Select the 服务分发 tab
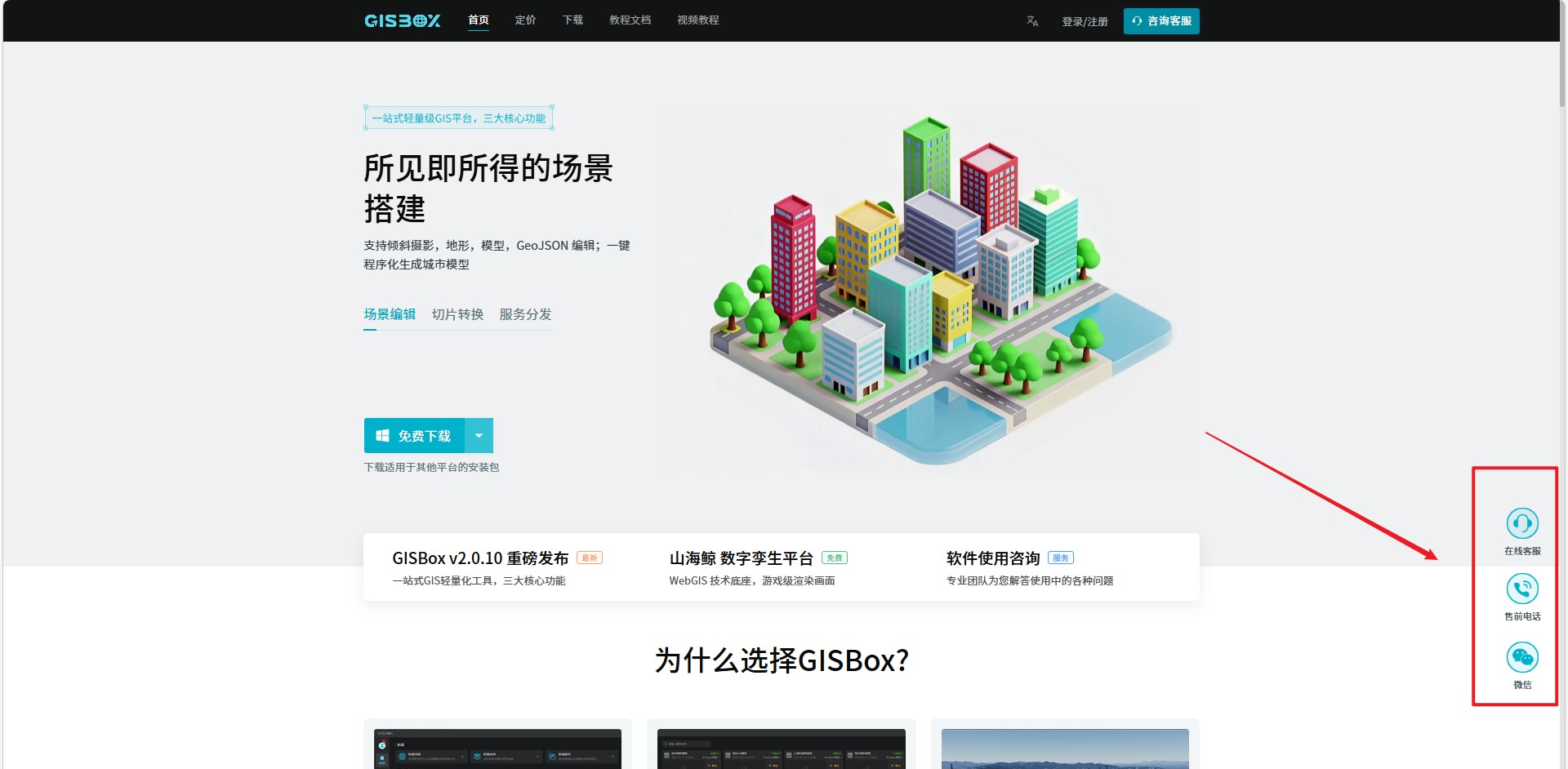This screenshot has height=769, width=1568. [525, 314]
